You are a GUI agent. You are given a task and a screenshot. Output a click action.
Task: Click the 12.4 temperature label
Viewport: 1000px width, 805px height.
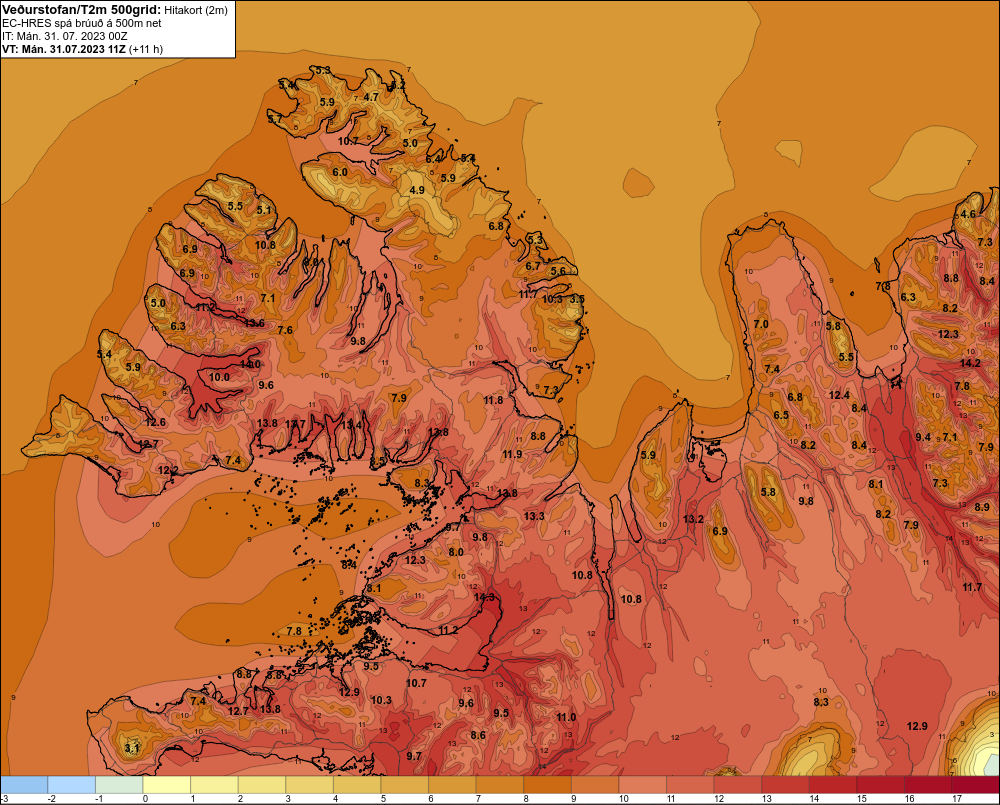839,395
